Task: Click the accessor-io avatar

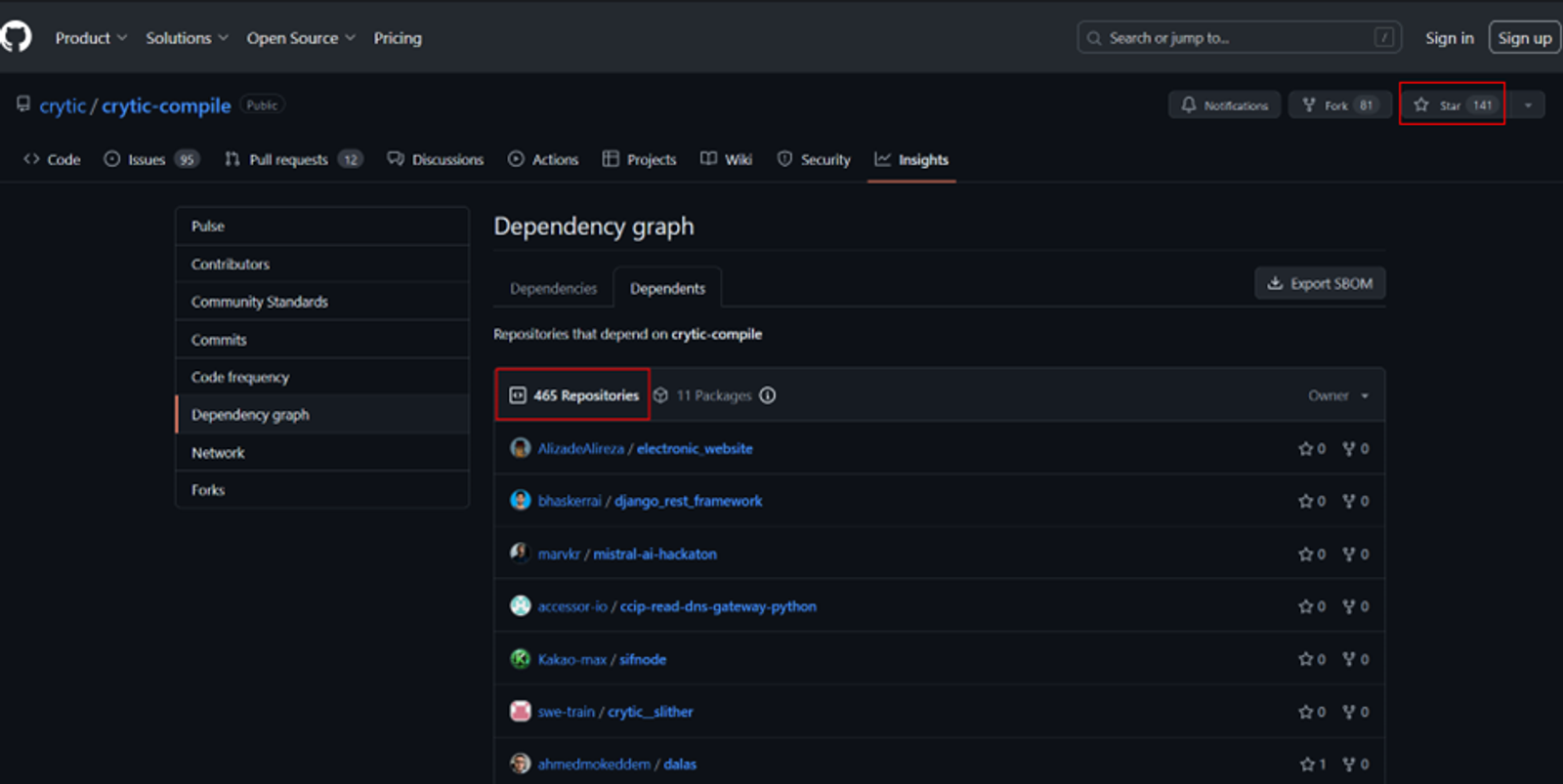Action: [x=520, y=606]
